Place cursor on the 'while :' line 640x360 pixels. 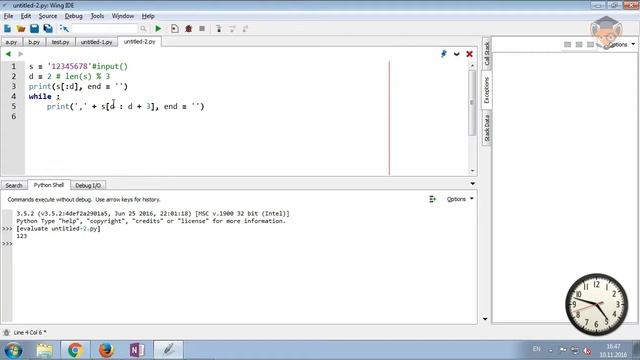point(44,96)
